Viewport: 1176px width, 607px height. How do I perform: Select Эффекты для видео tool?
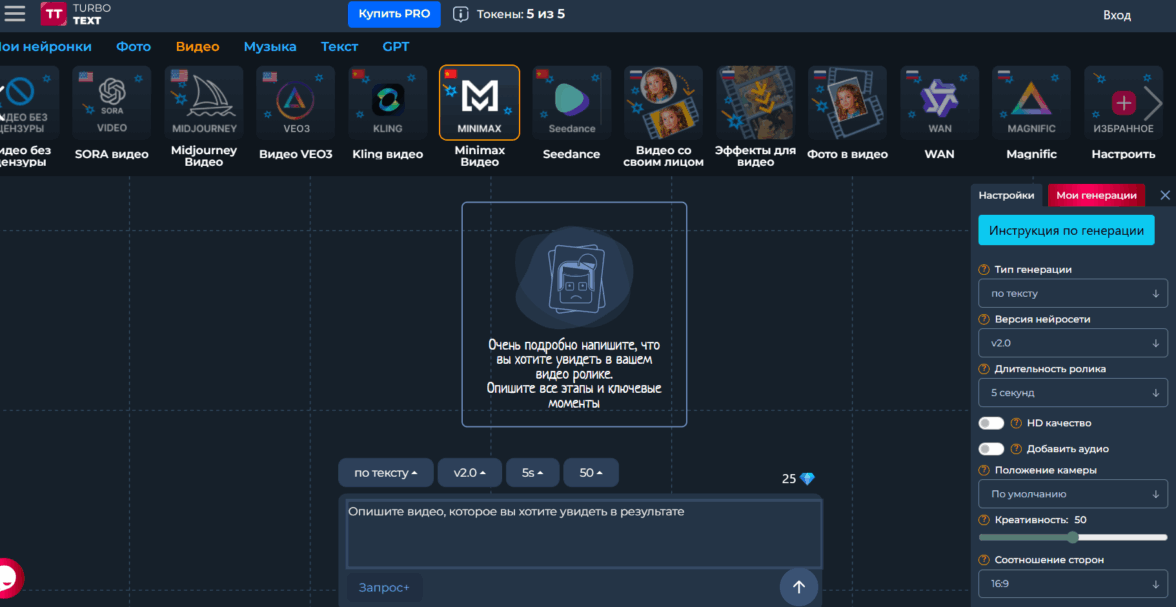(755, 116)
